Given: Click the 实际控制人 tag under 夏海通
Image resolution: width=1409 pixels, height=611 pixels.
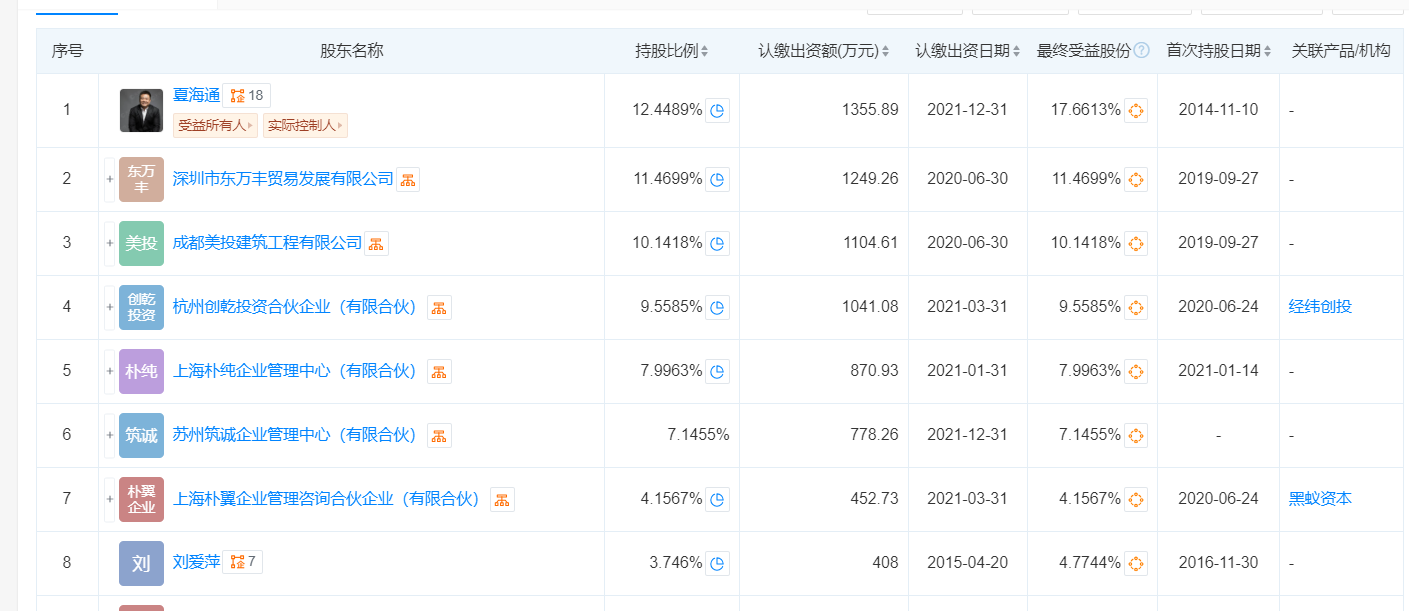Looking at the screenshot, I should pos(305,126).
